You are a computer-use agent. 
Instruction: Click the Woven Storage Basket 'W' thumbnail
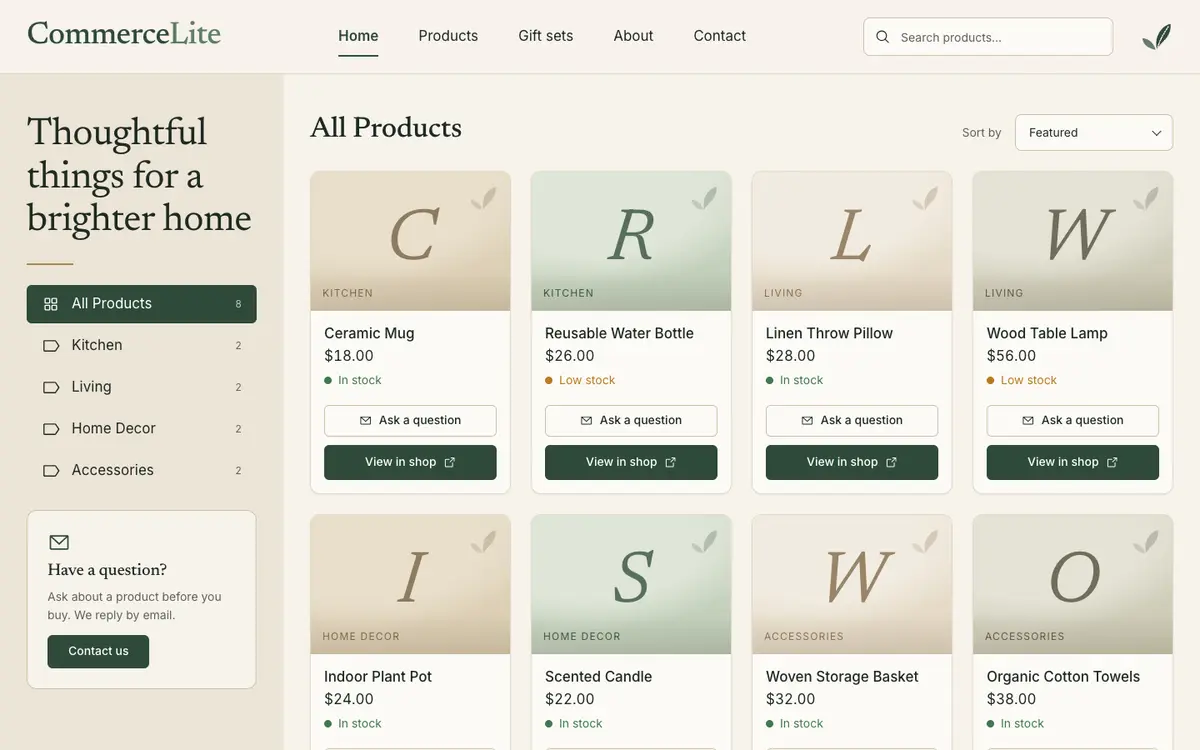click(x=852, y=585)
